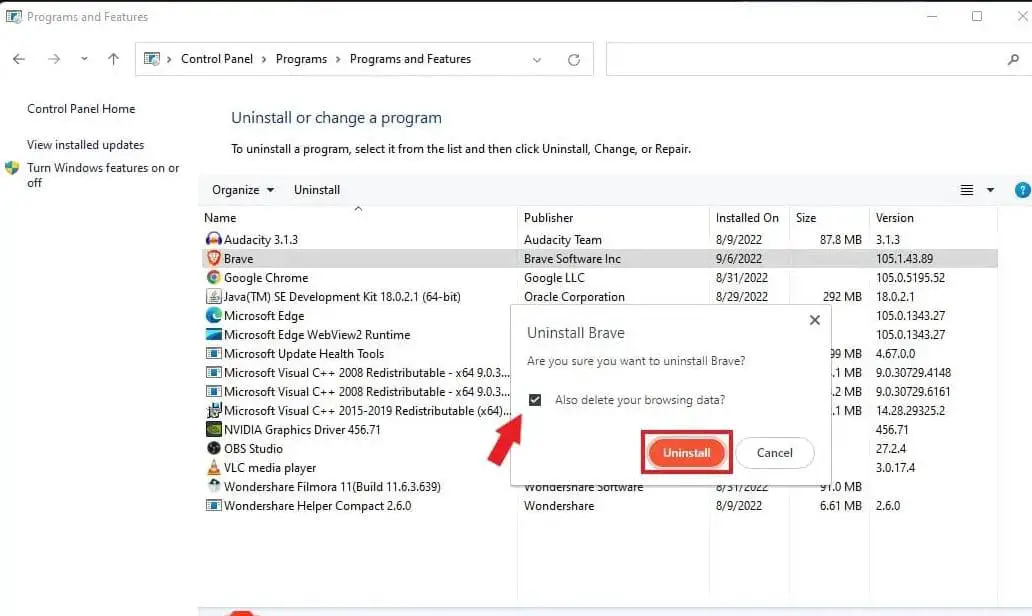The width and height of the screenshot is (1032, 616).
Task: Click the Visual C++ 2015-2019 Redistributable icon
Action: (x=213, y=411)
